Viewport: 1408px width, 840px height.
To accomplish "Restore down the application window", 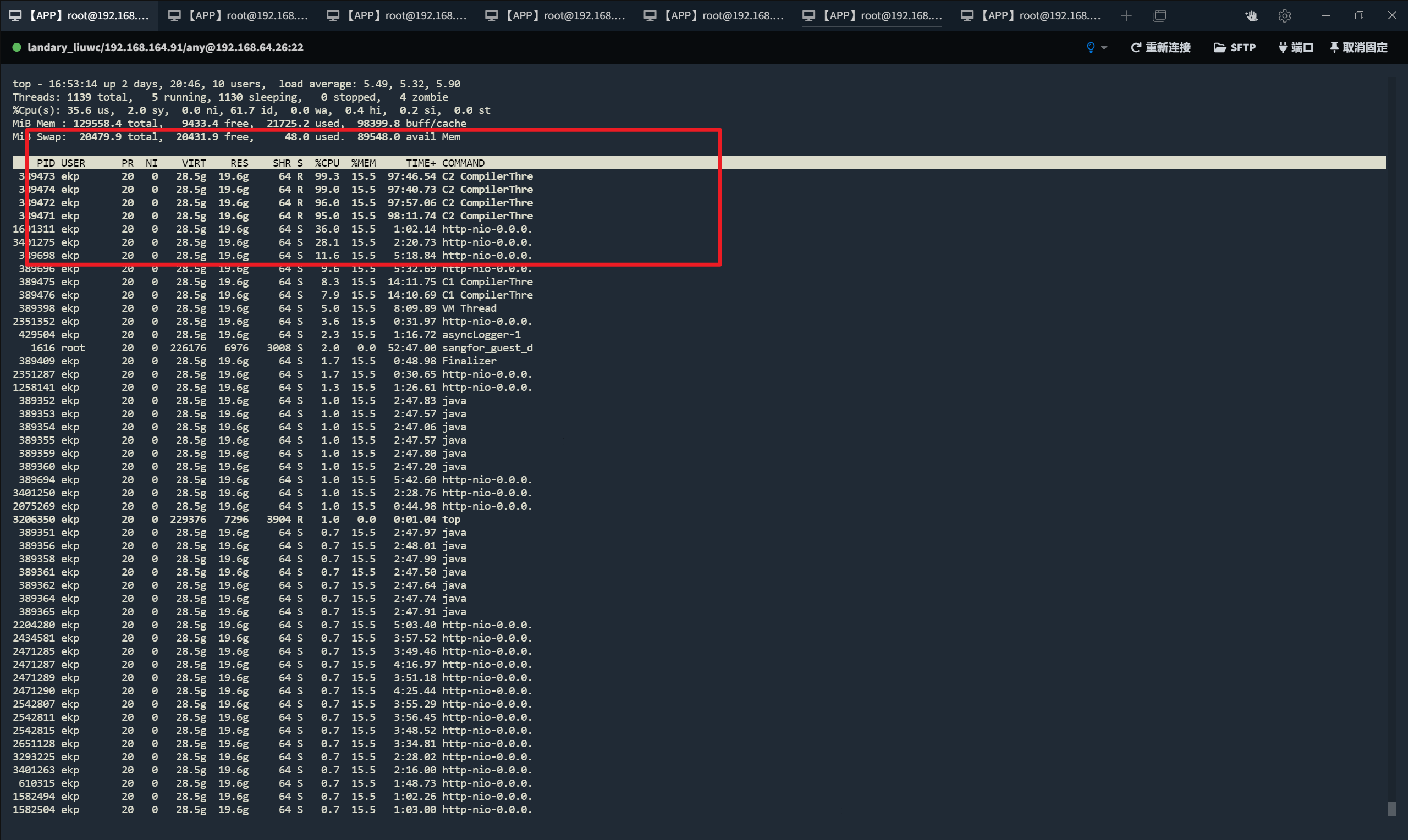I will pyautogui.click(x=1360, y=15).
